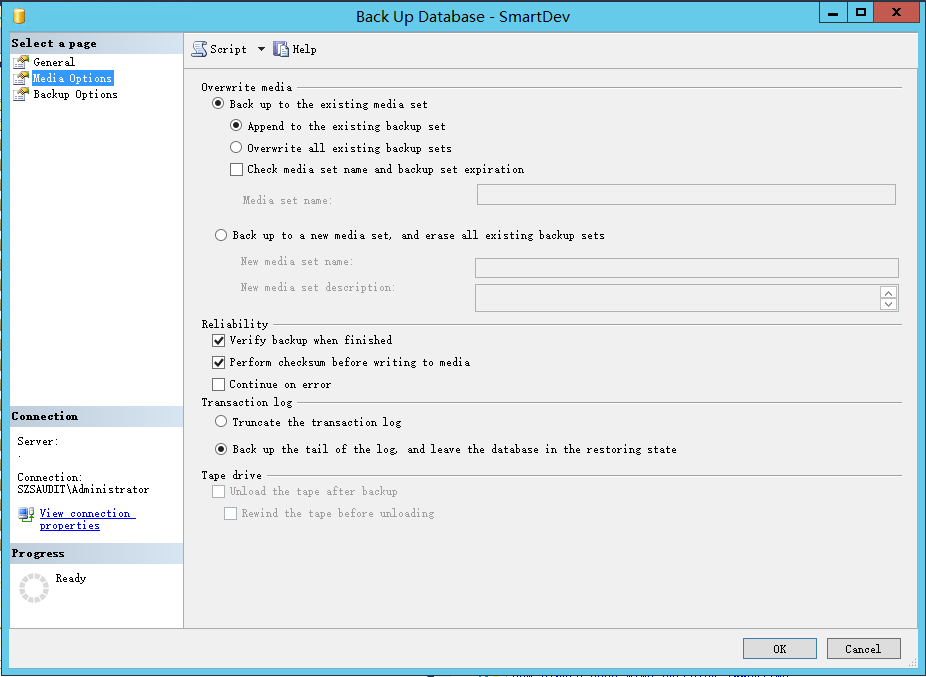Select the General page icon
The image size is (926, 677).
click(x=21, y=62)
